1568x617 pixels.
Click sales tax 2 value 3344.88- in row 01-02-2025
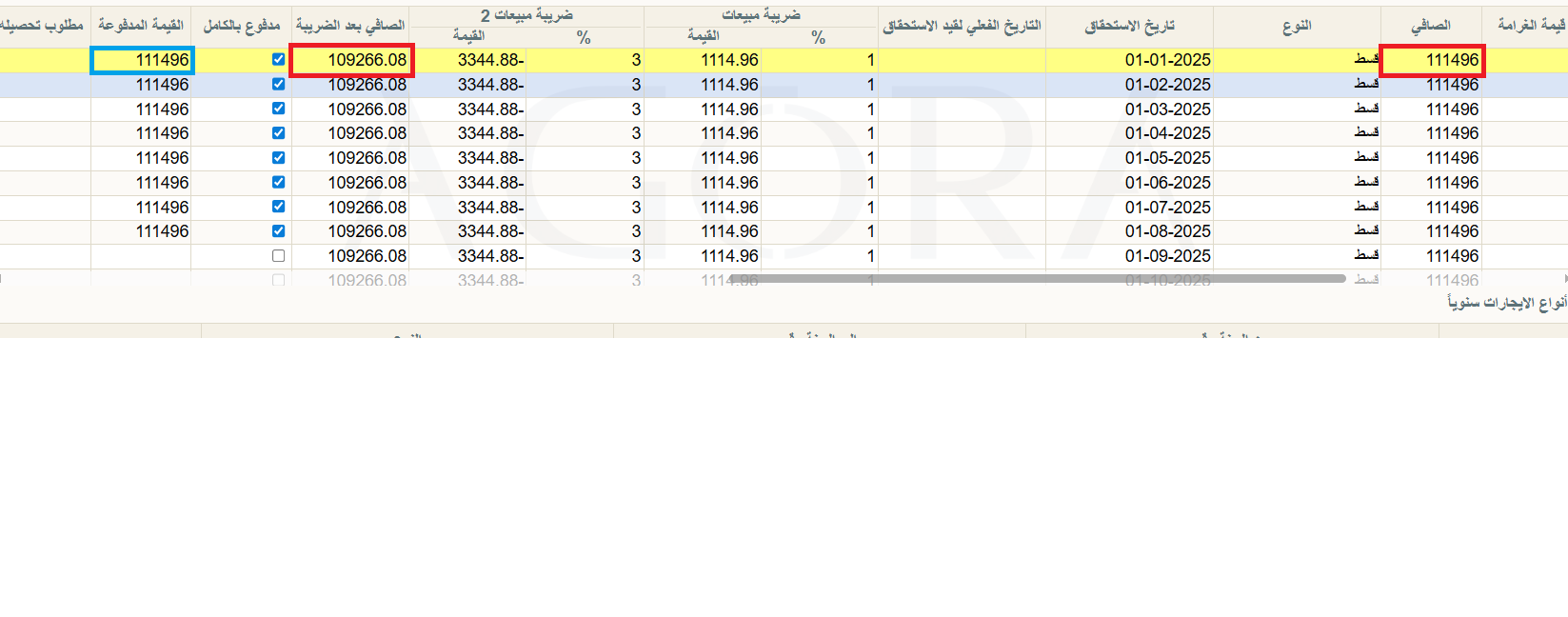pyautogui.click(x=467, y=85)
